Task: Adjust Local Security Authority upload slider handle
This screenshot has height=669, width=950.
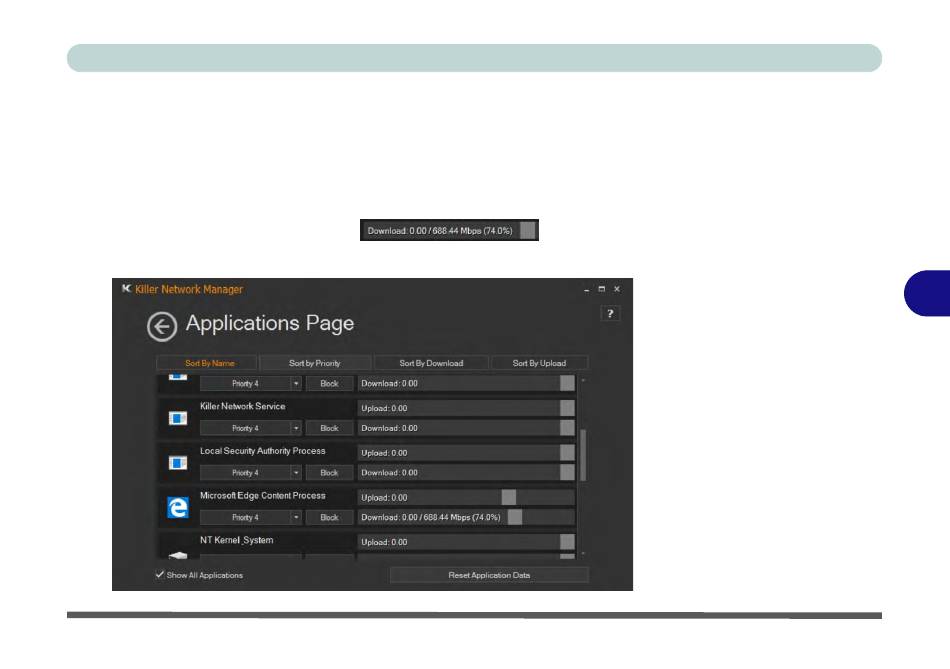Action: [567, 453]
